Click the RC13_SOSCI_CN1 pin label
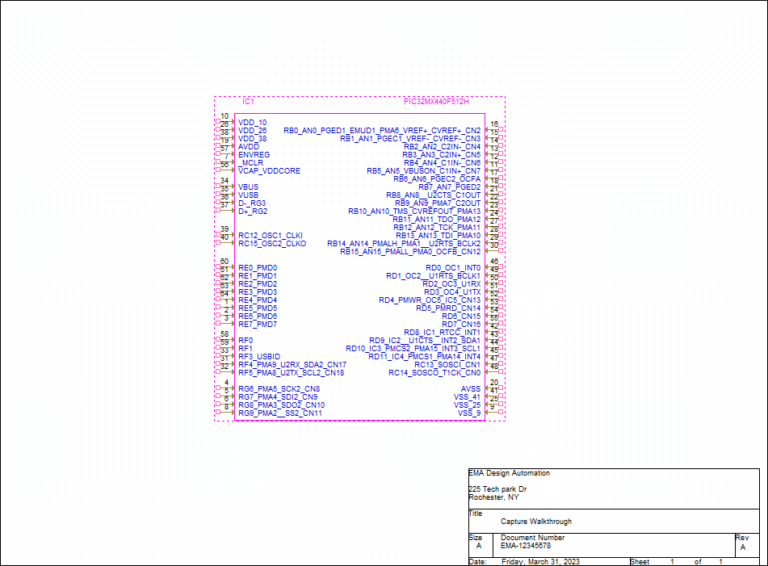The height and width of the screenshot is (566, 768). point(447,365)
